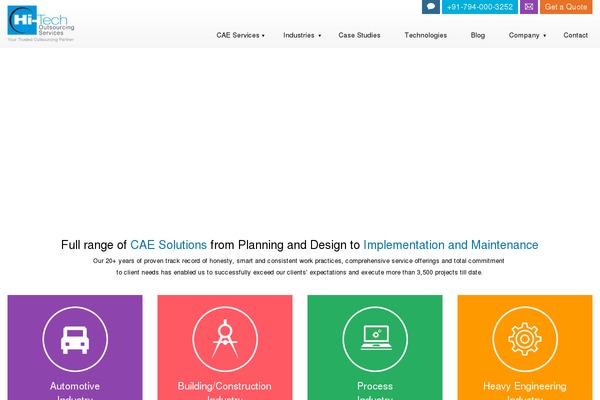This screenshot has width=600, height=400.
Task: Click the laptop process industry icon
Action: [375, 339]
